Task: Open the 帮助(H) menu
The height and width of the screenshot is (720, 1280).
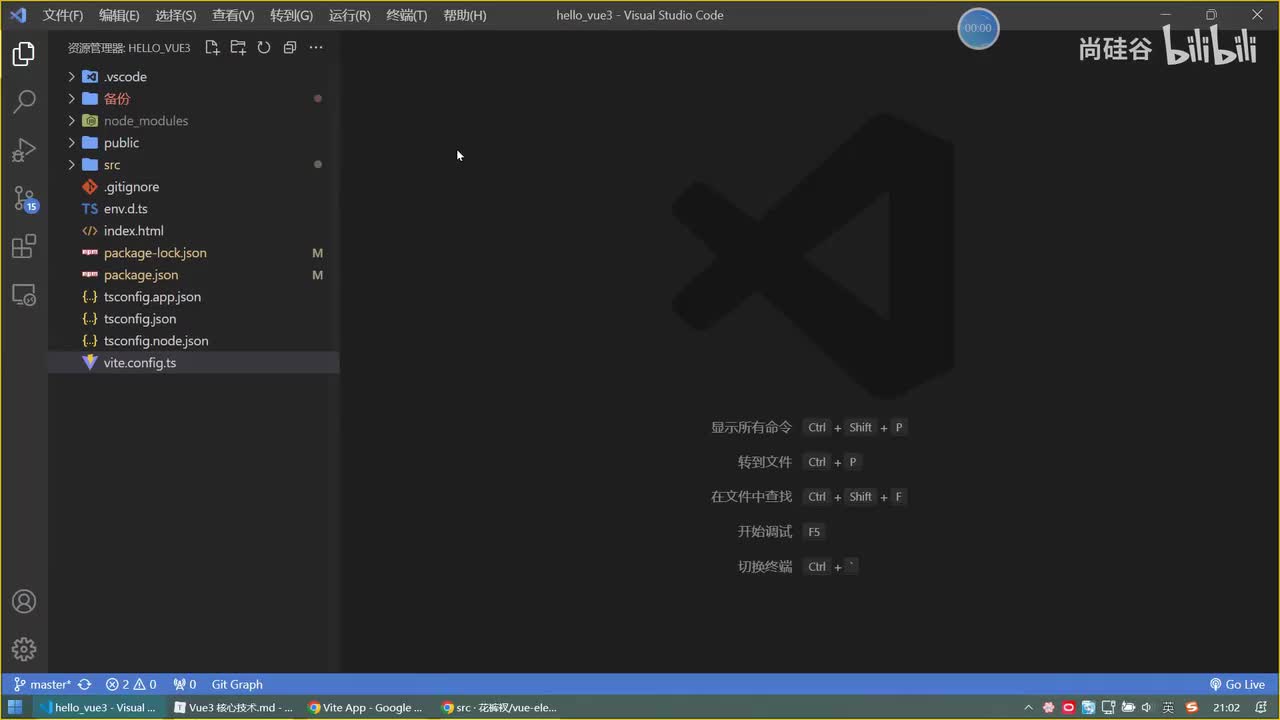Action: point(464,16)
